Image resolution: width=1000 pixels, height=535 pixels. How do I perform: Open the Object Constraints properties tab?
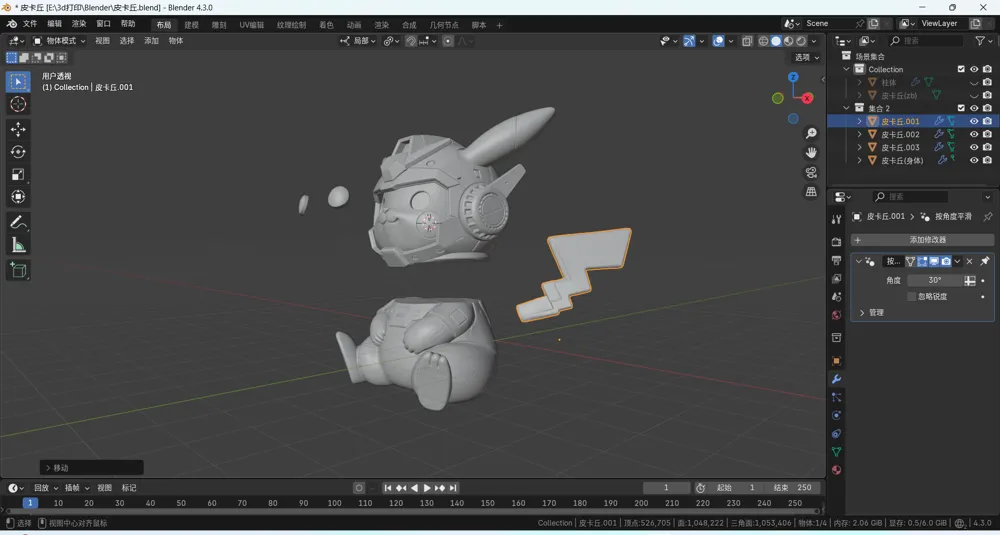click(836, 434)
